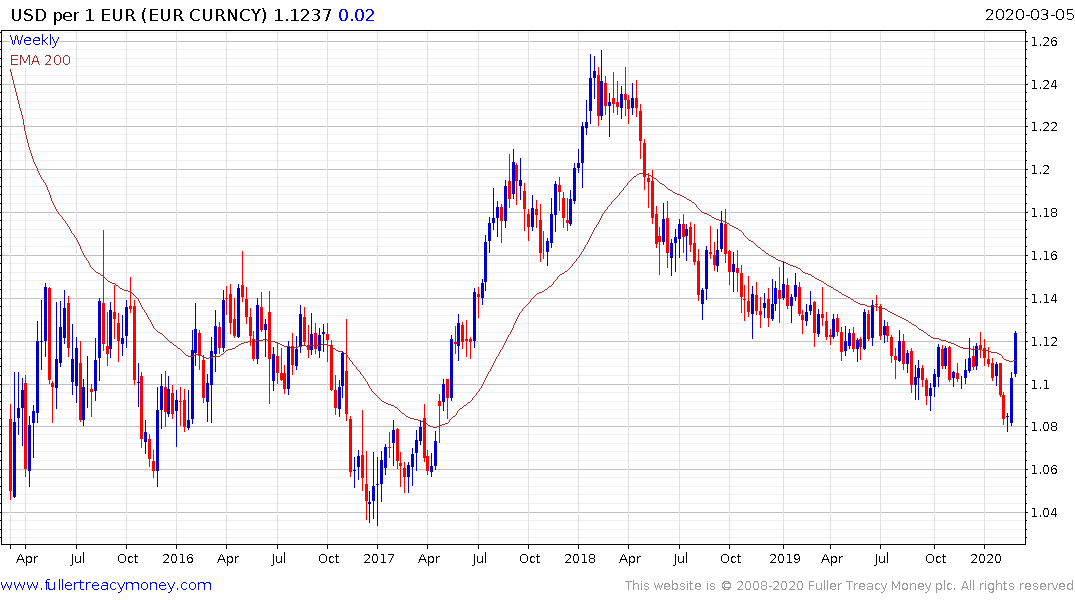This screenshot has width=1075, height=600.
Task: Click the date 2020-03-05
Action: [x=1029, y=15]
